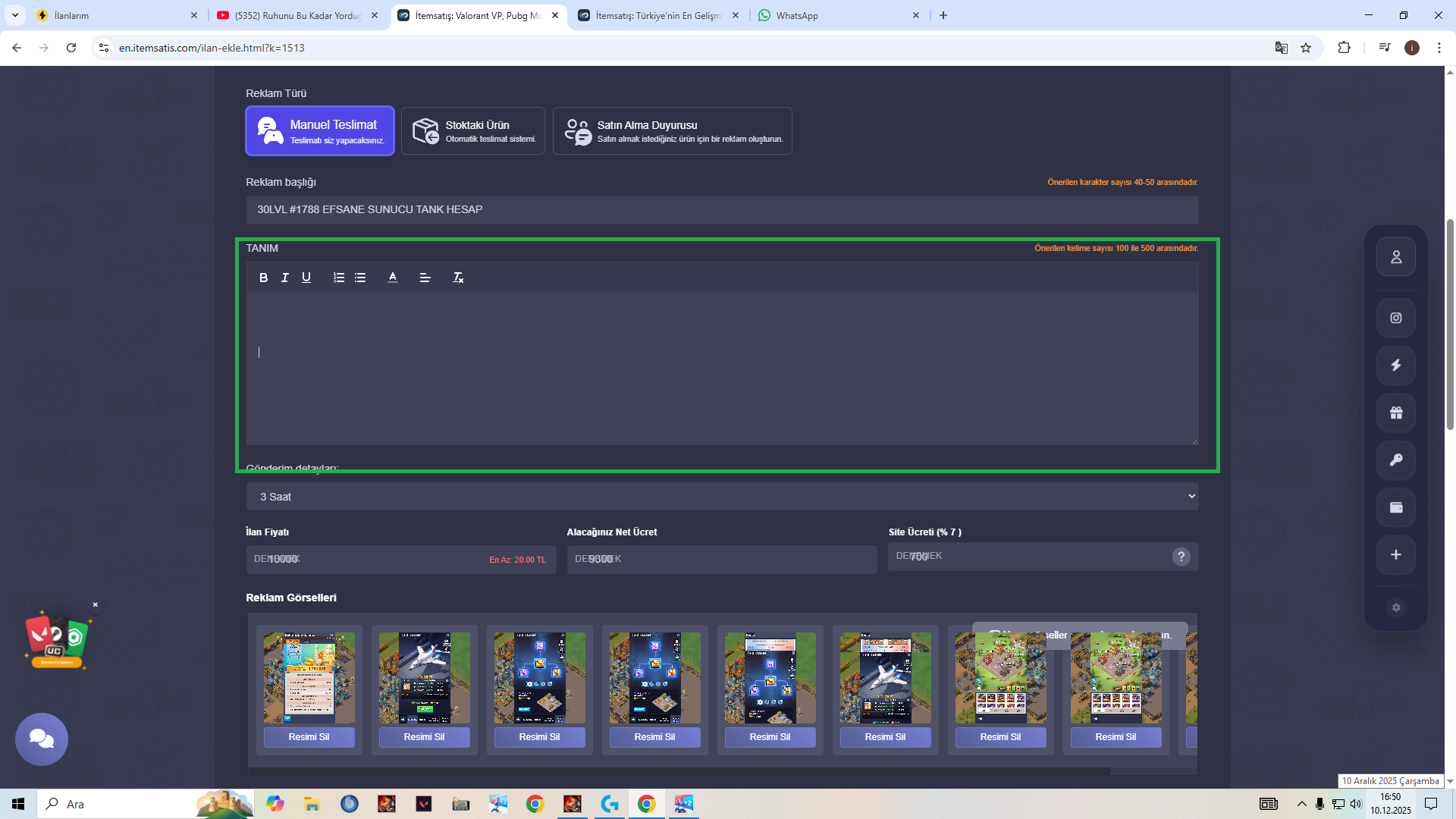
Task: Close the floating game promo widget
Action: [x=96, y=605]
